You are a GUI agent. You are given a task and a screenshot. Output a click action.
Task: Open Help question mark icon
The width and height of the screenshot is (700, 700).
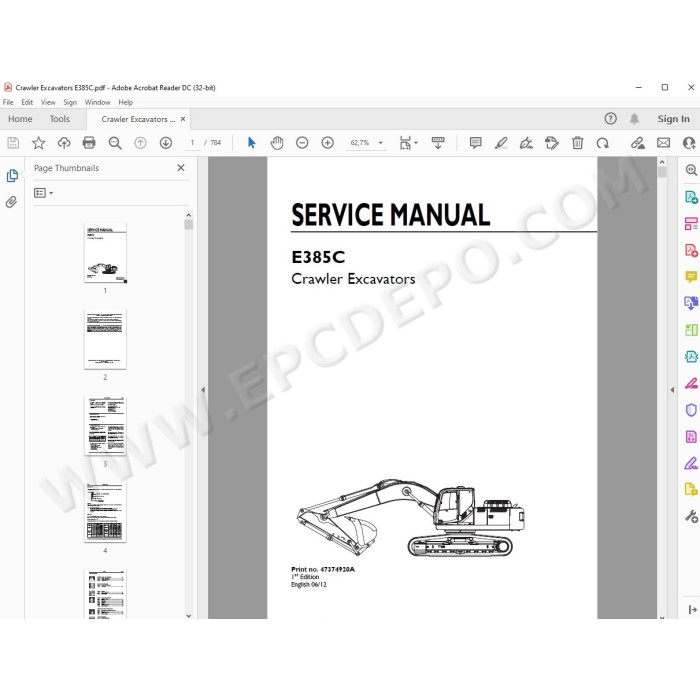point(610,119)
